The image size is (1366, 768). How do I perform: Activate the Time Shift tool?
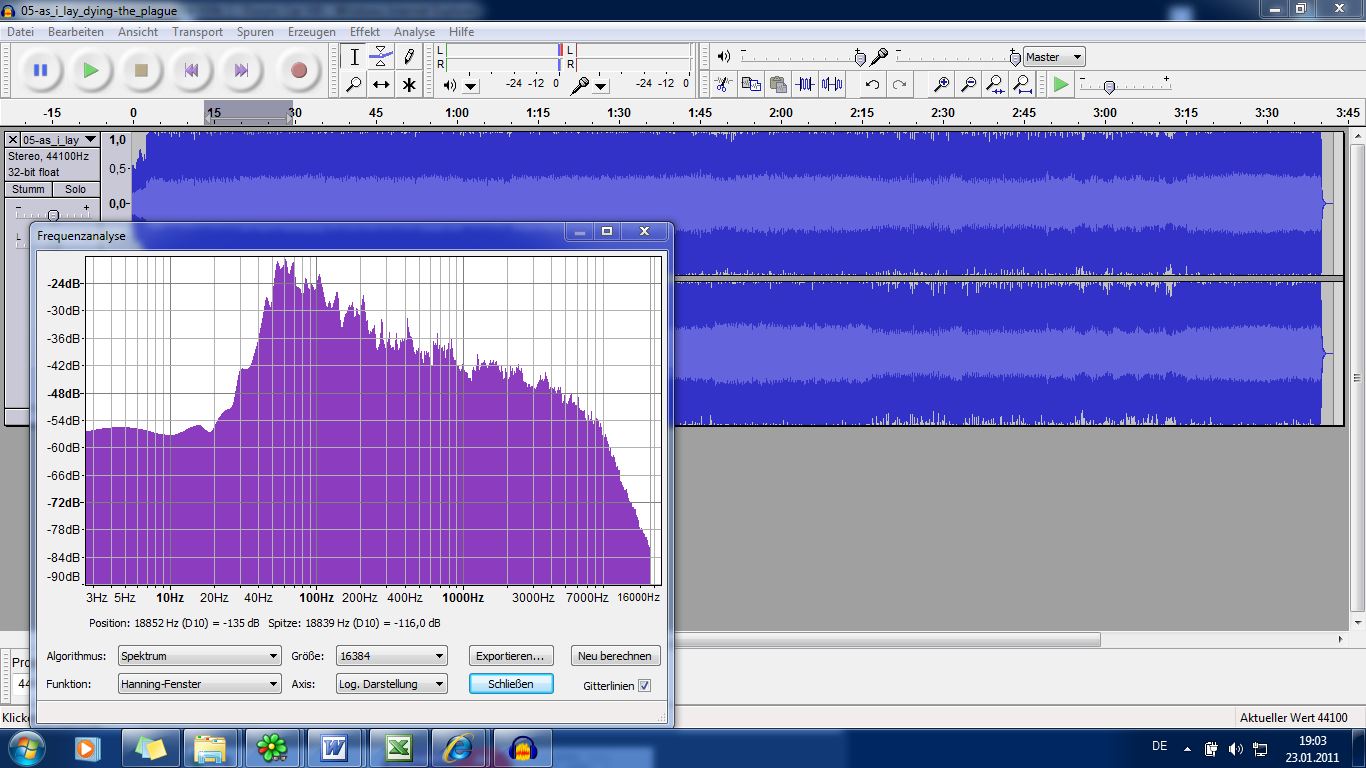pos(381,85)
